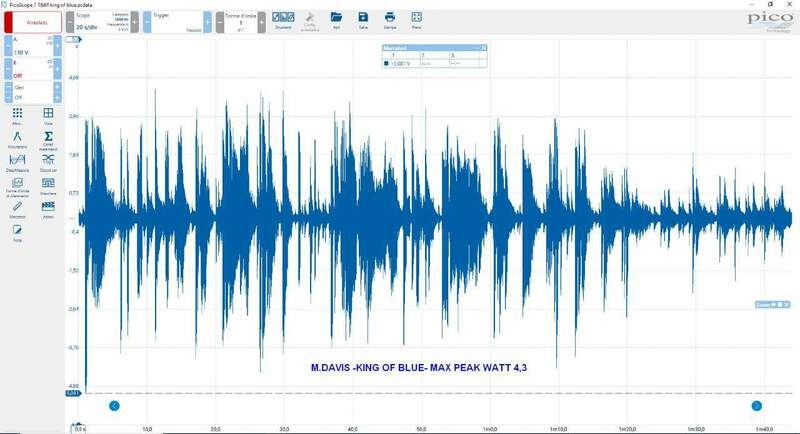Screen dimensions: 800x434
Task: Close the measurements ruler legend box
Action: [x=484, y=48]
